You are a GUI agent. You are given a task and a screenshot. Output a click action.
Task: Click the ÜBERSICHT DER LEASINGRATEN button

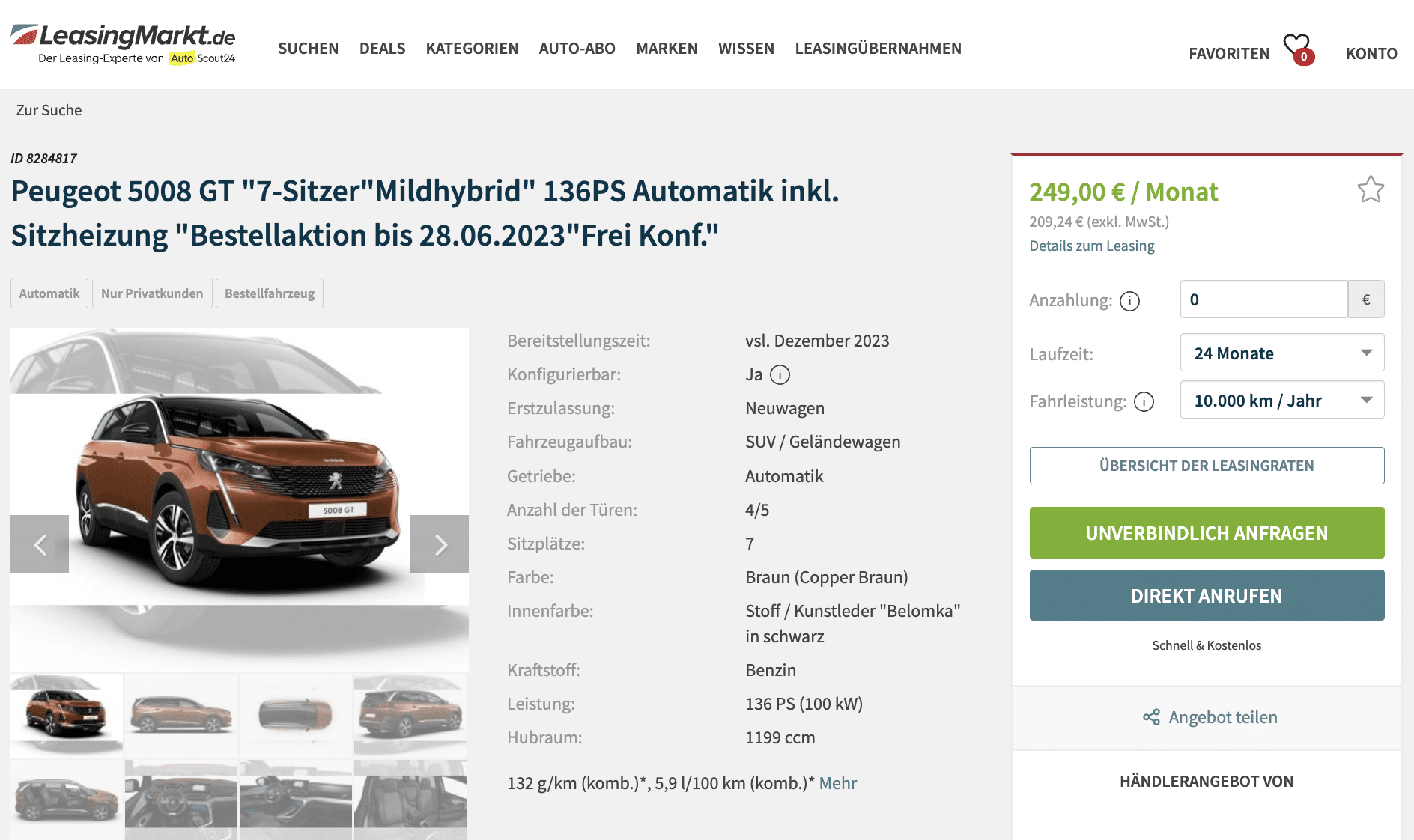pyautogui.click(x=1207, y=466)
